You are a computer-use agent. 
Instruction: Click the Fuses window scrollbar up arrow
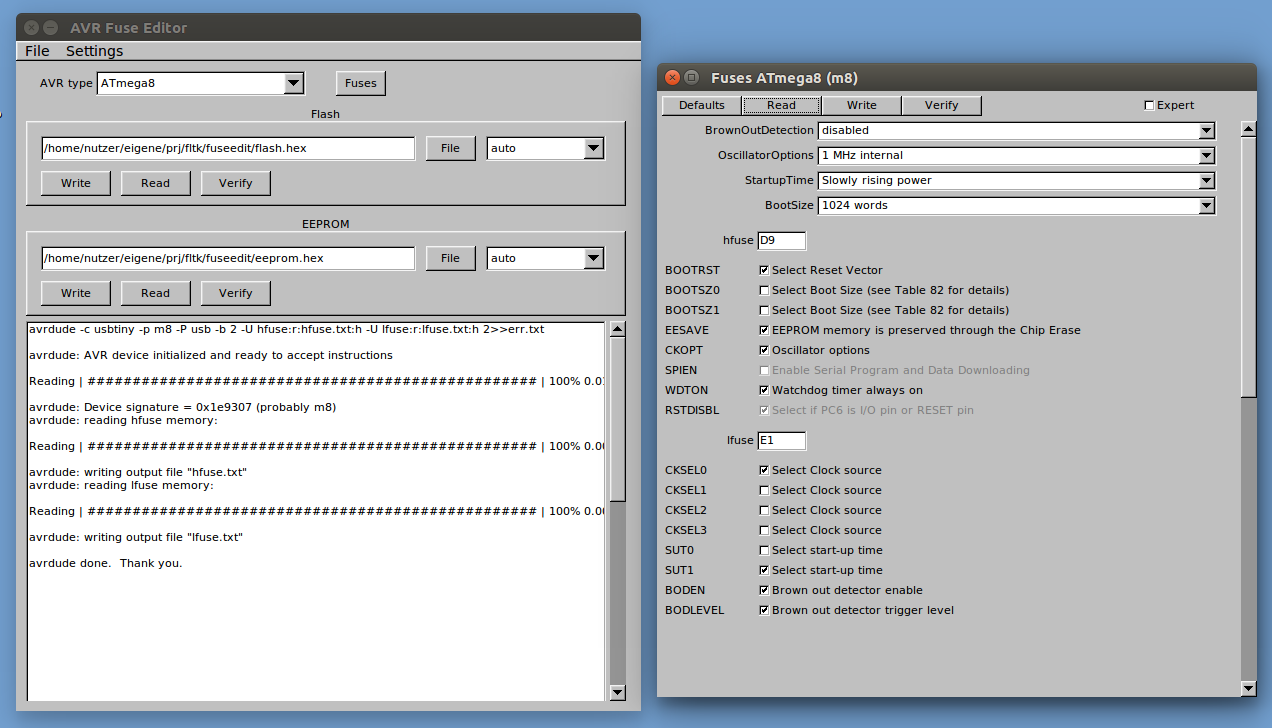[x=1248, y=128]
